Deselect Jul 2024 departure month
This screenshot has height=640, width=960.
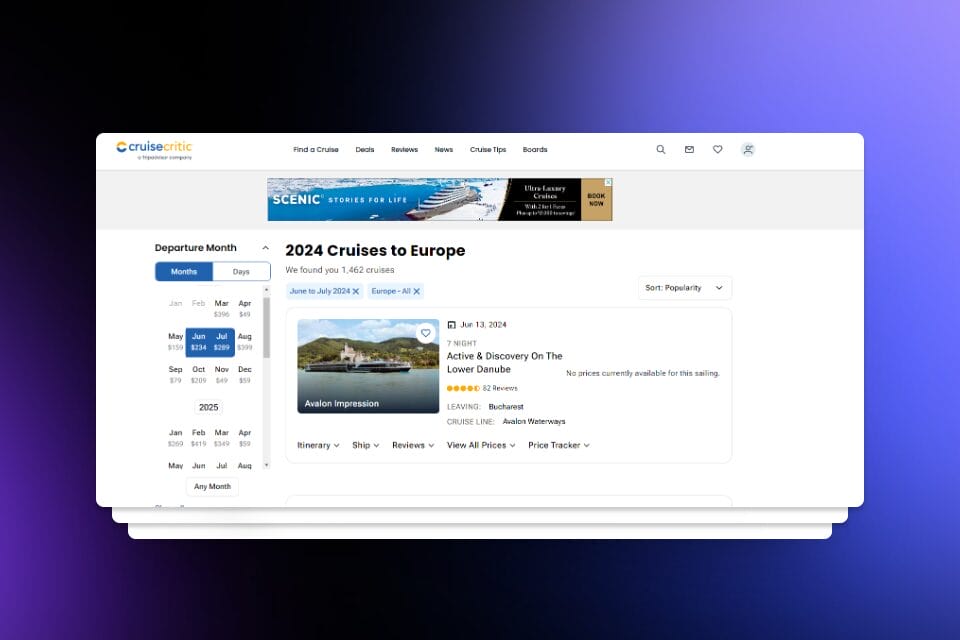pyautogui.click(x=222, y=342)
